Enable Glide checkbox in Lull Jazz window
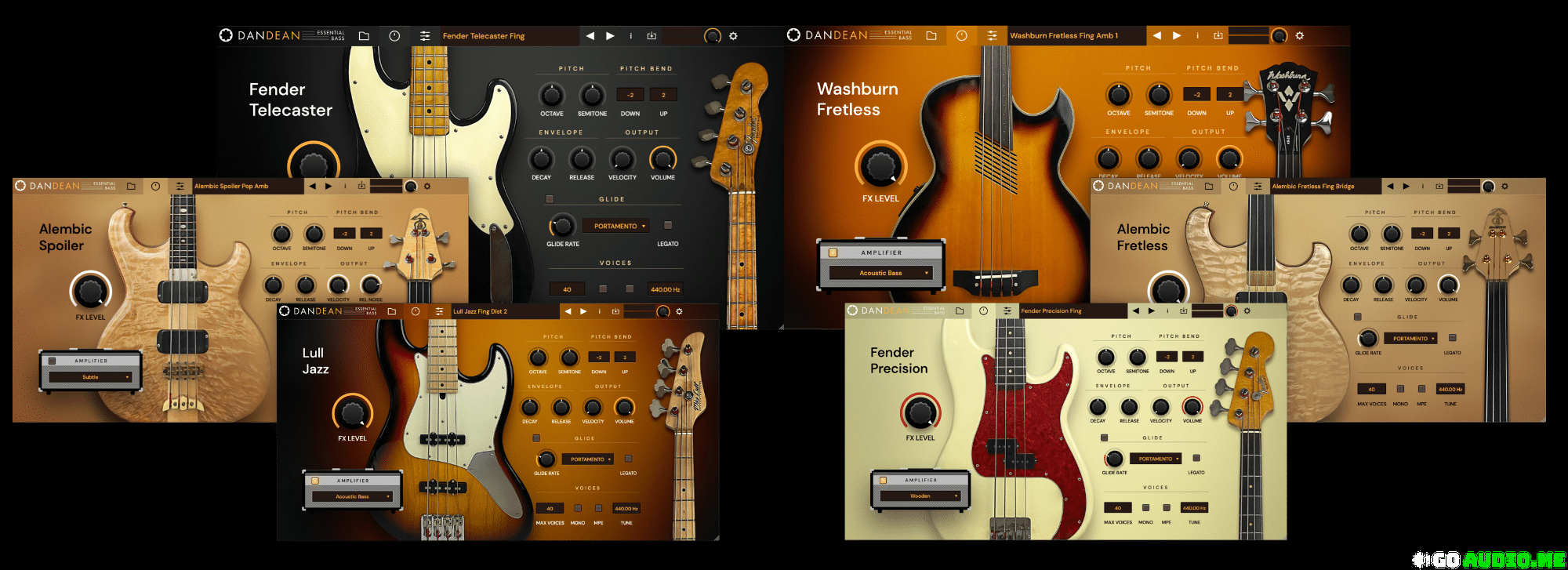 536,438
